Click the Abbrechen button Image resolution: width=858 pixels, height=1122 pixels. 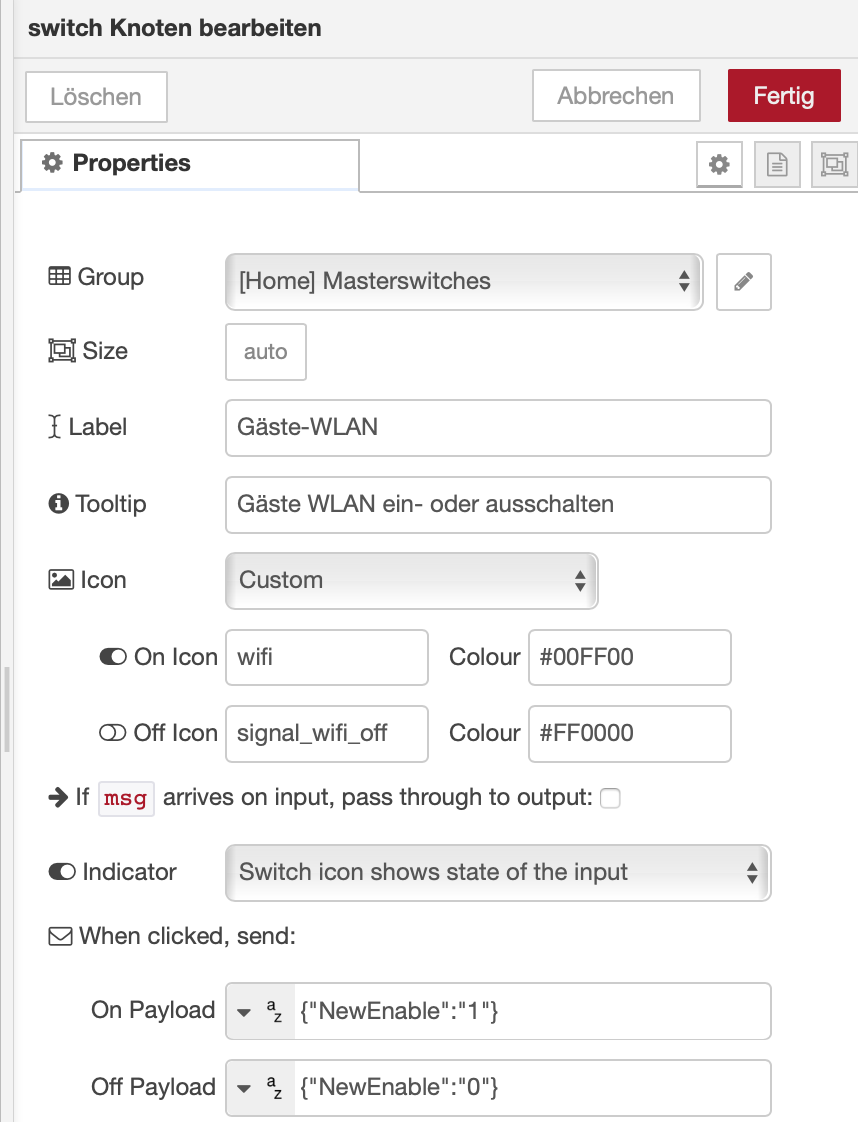click(616, 95)
